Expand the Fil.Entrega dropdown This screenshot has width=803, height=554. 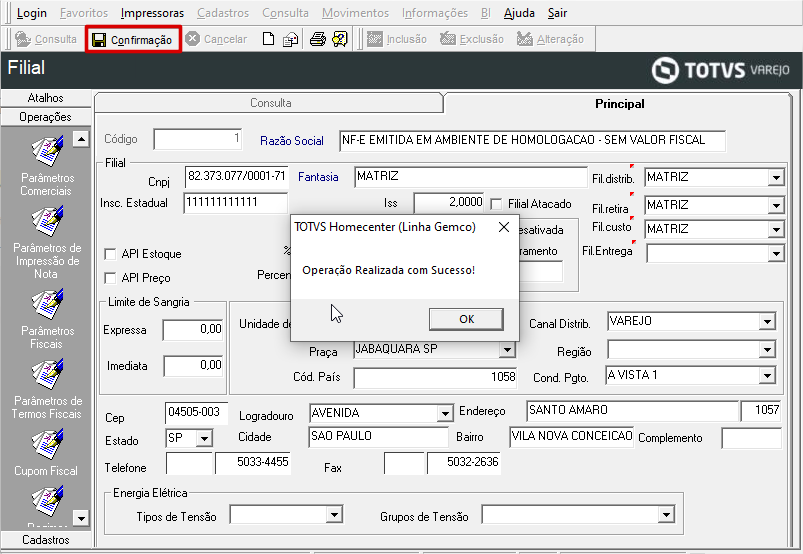[x=776, y=253]
